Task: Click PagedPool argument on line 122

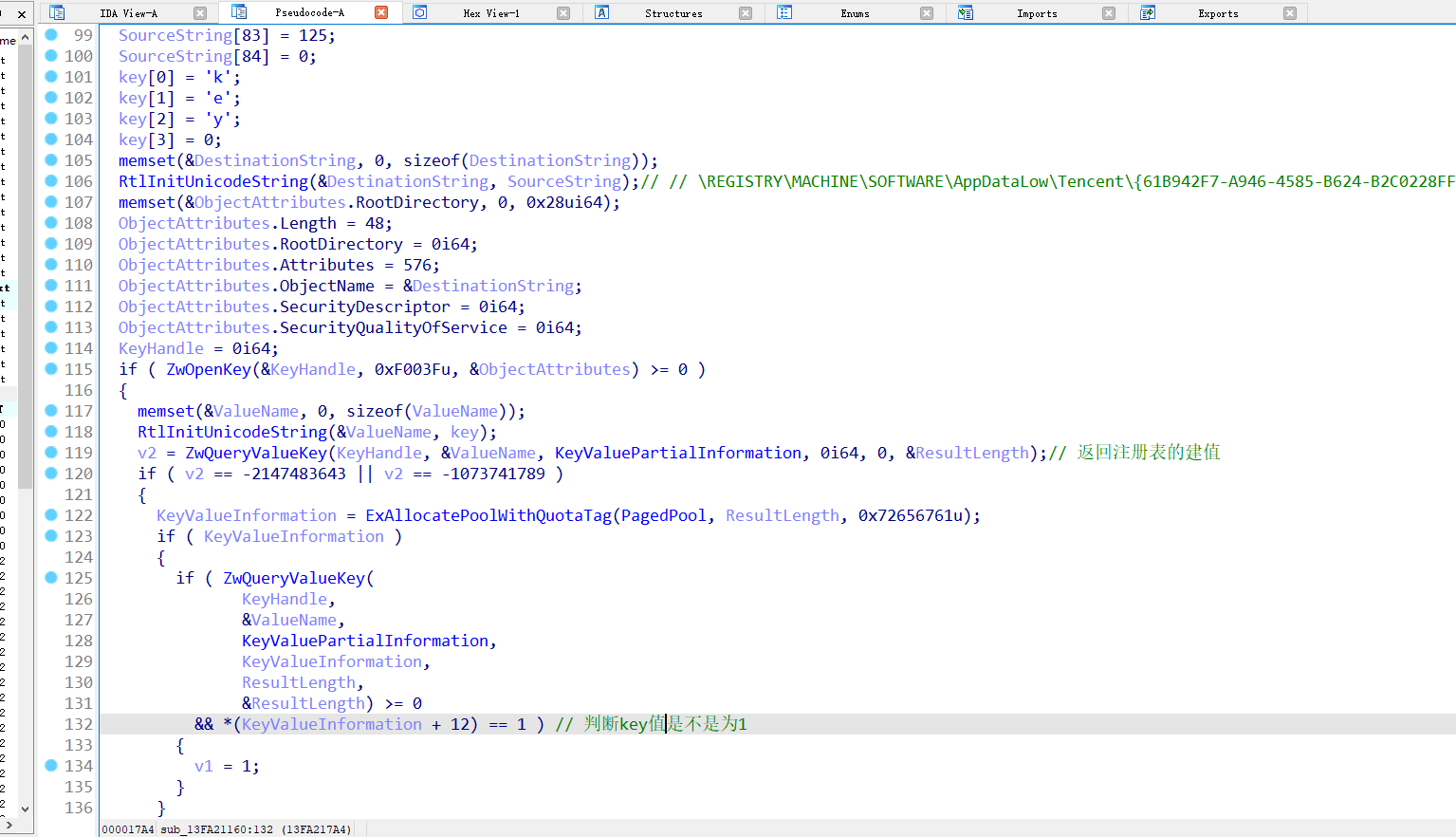Action: click(x=664, y=515)
